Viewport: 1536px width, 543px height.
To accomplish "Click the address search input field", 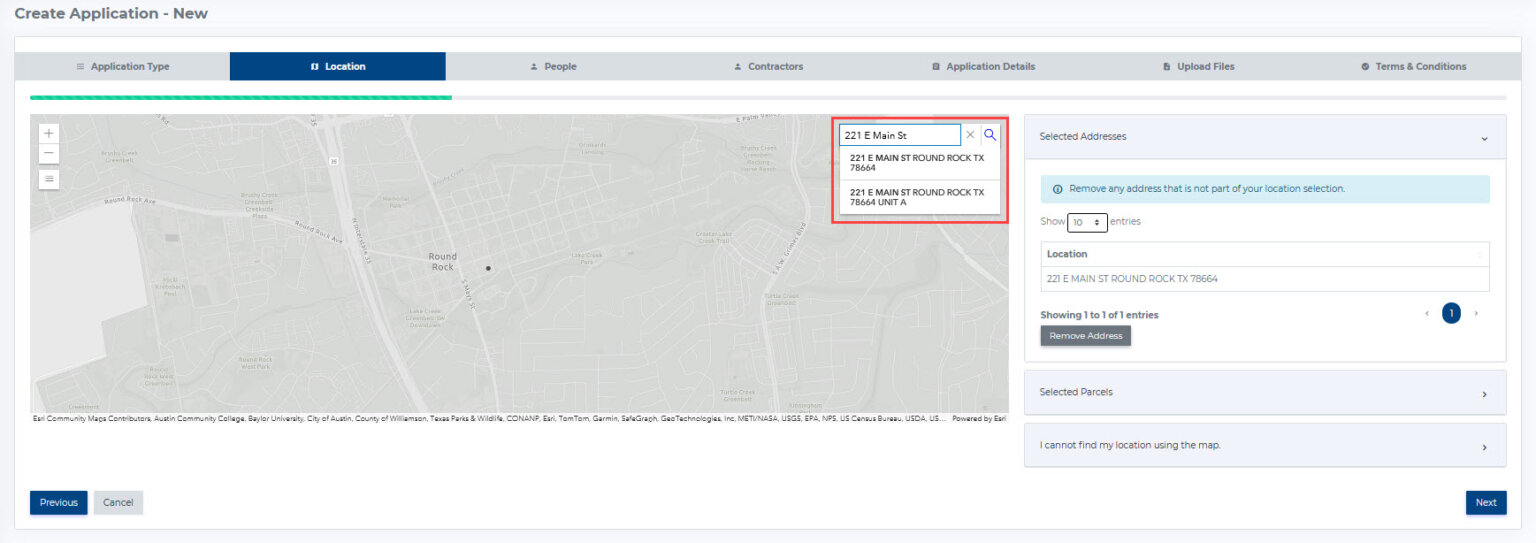I will pyautogui.click(x=899, y=135).
